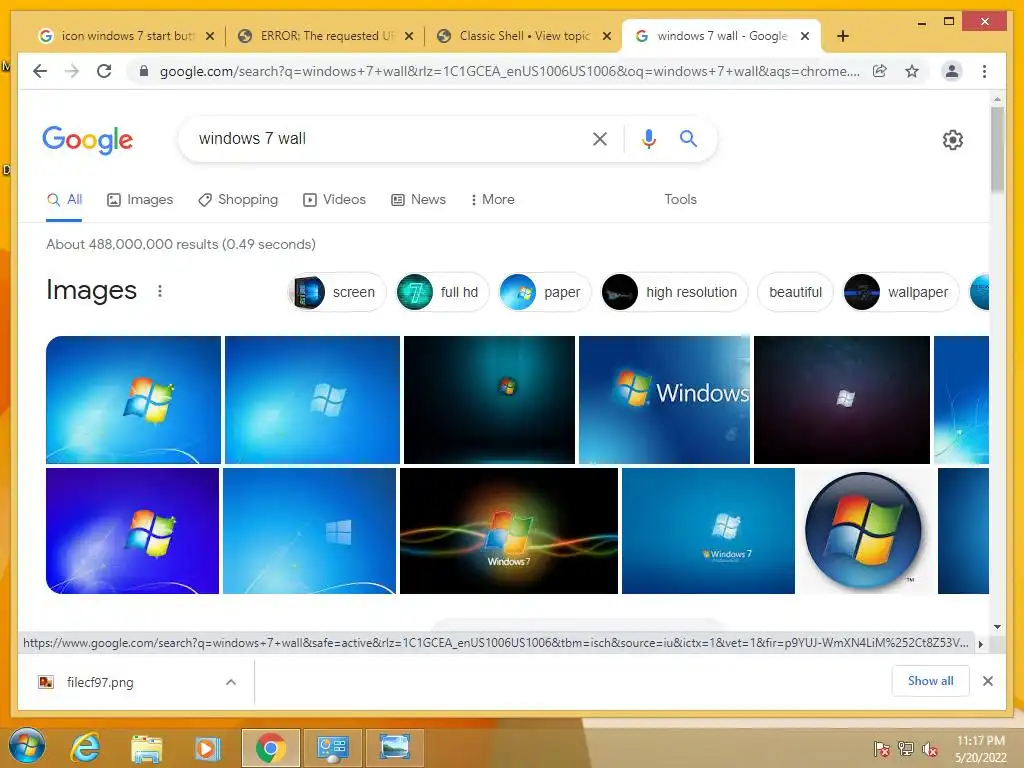Open the Windows Start orb
This screenshot has height=768, width=1024.
point(27,746)
